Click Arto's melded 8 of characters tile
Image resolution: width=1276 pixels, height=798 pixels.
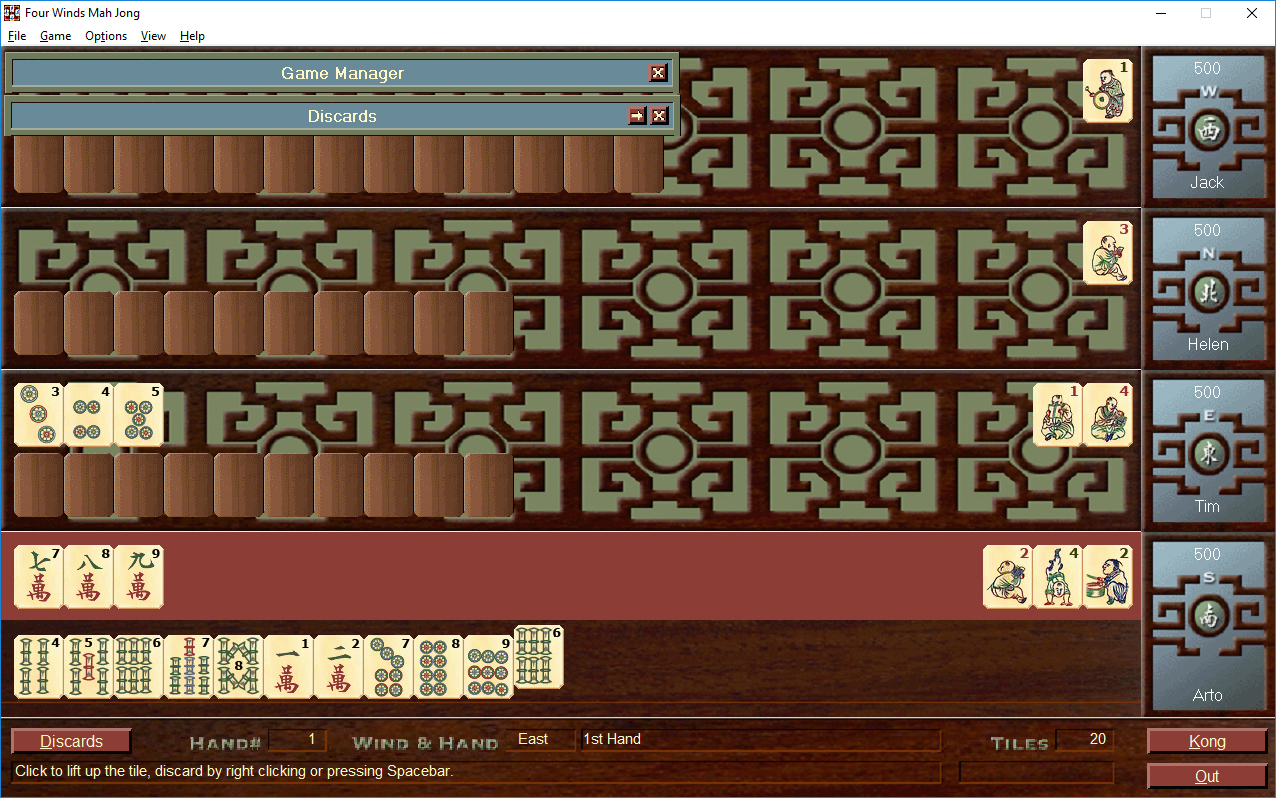tap(89, 577)
